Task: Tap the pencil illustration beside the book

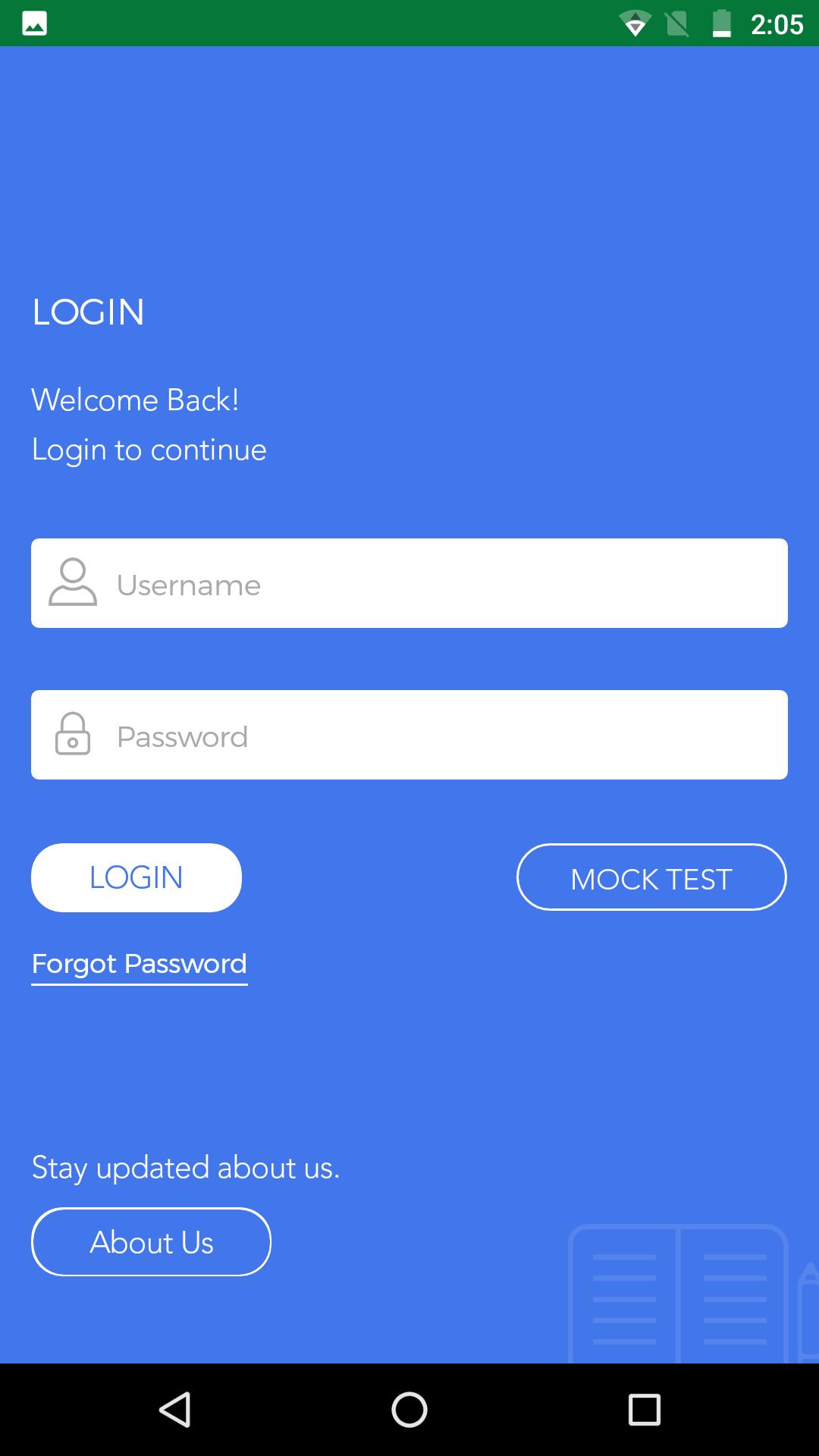Action: coord(808,1312)
